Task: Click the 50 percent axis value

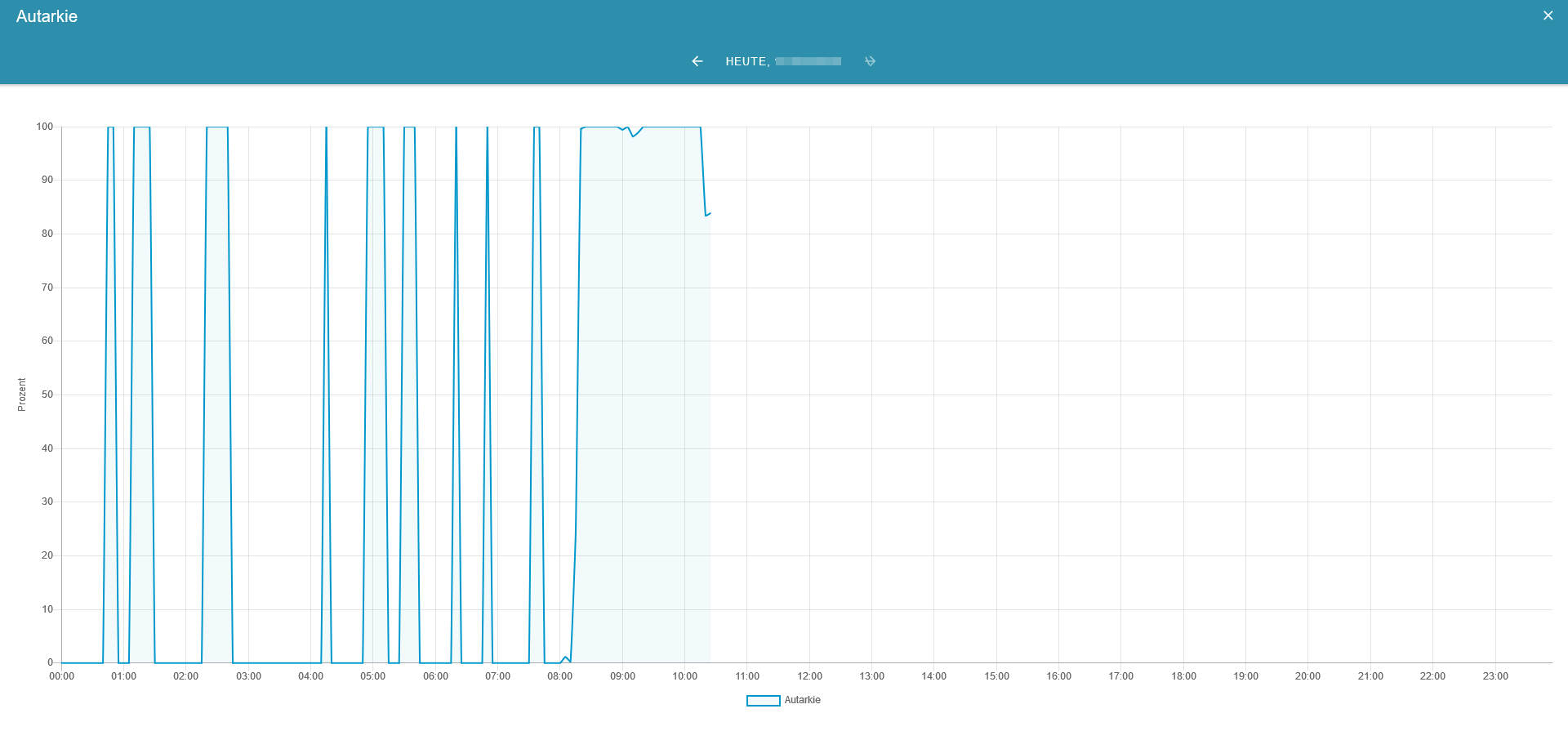Action: click(x=47, y=395)
